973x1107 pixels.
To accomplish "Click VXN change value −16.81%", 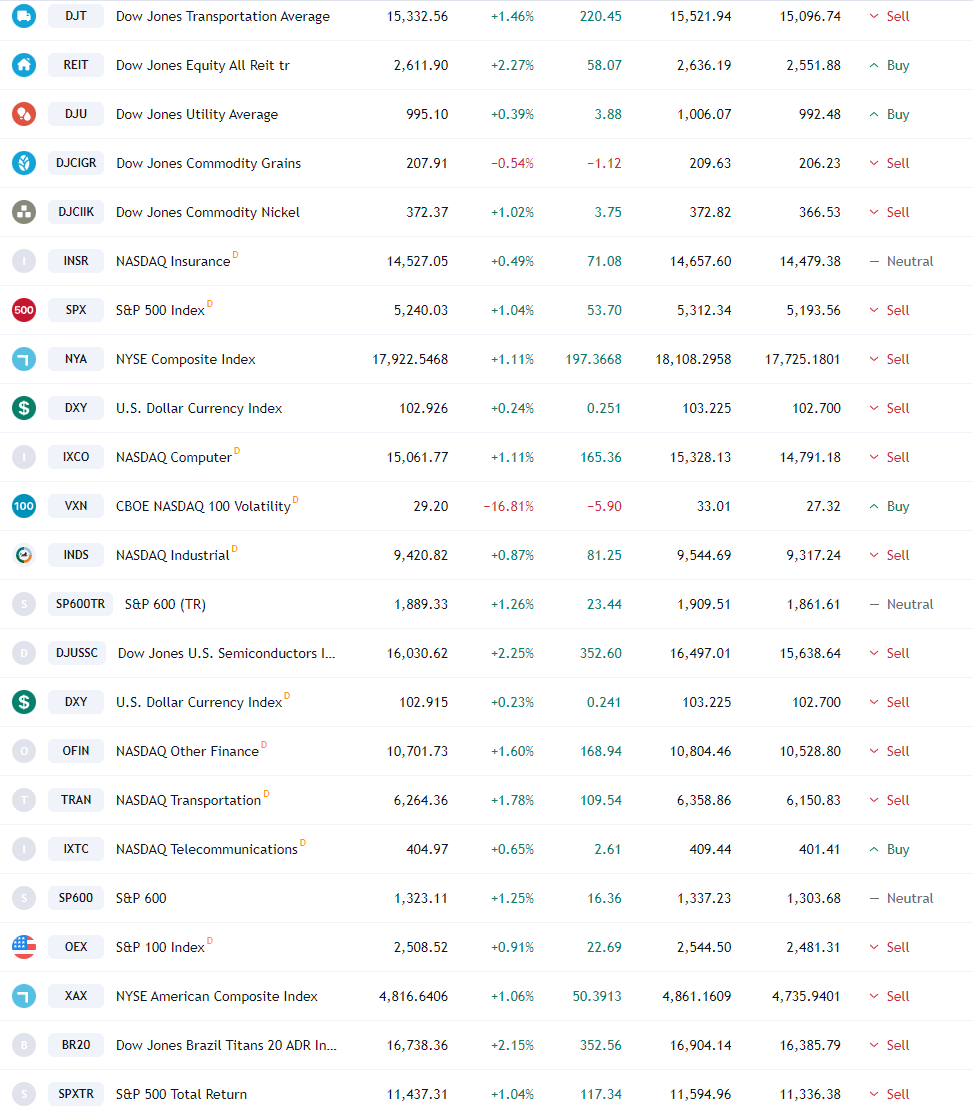I will [x=508, y=506].
